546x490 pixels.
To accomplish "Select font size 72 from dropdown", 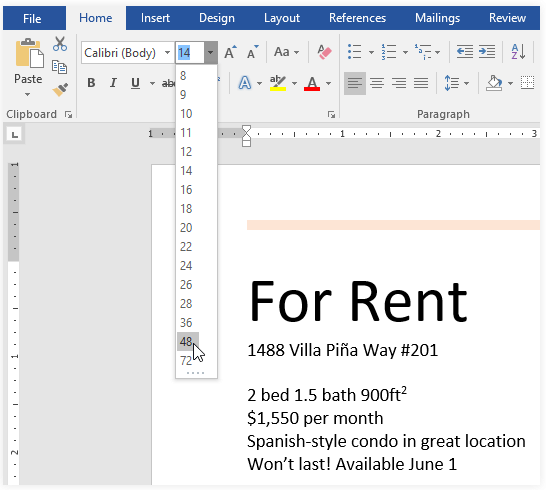I will tap(196, 360).
